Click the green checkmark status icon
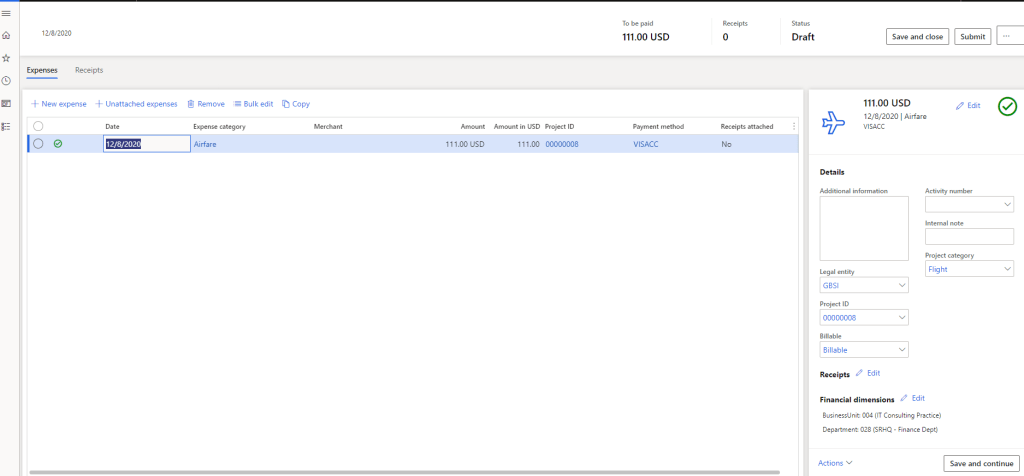The image size is (1024, 476). (1007, 107)
